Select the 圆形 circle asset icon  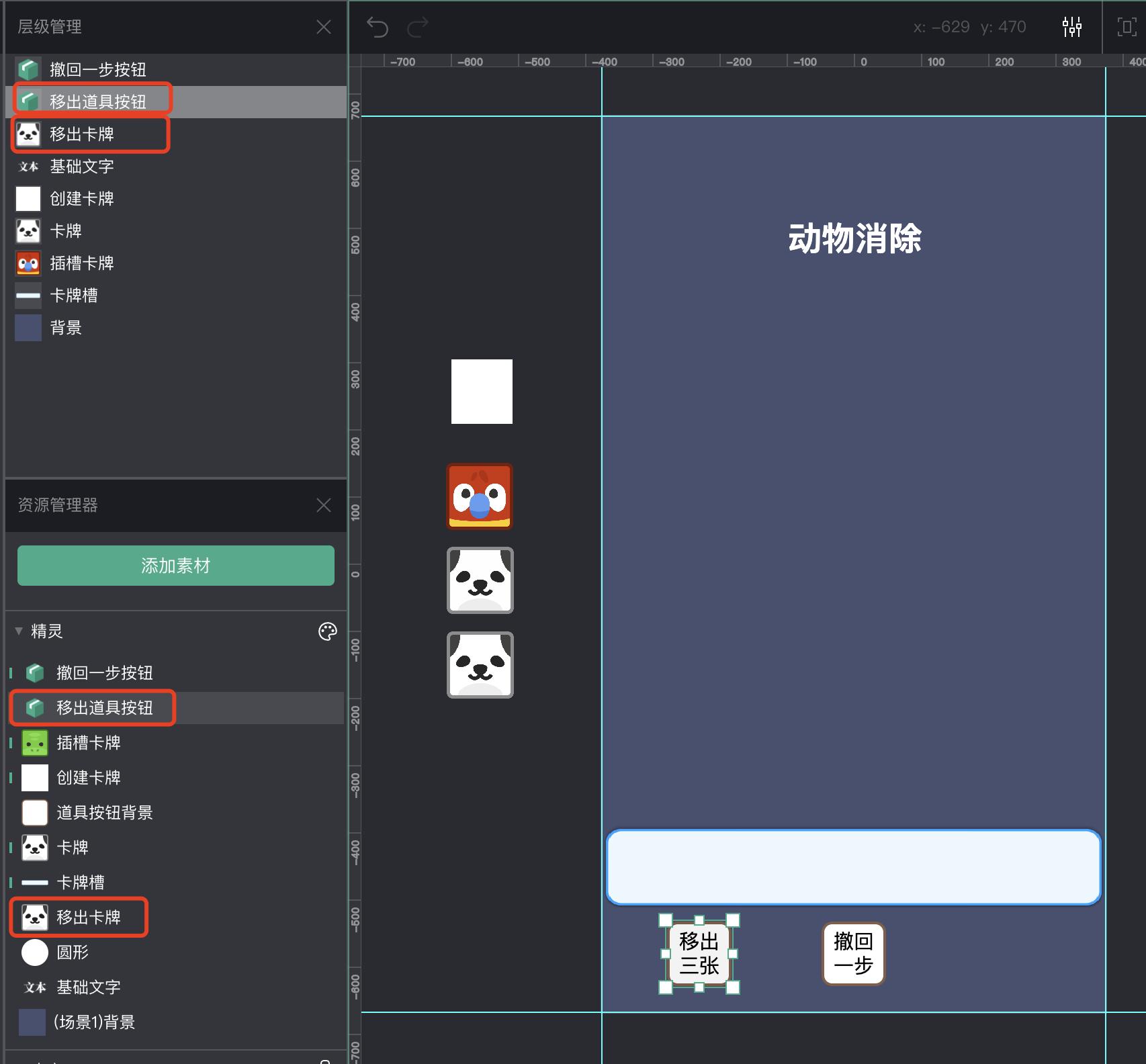tap(34, 952)
